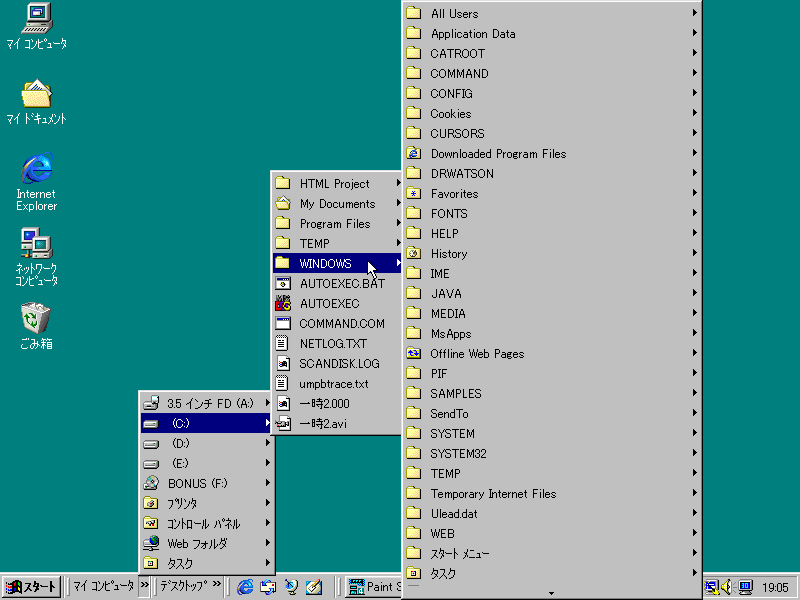Select the BONUS (F:) CD drive entry
This screenshot has width=800, height=600.
tap(207, 483)
